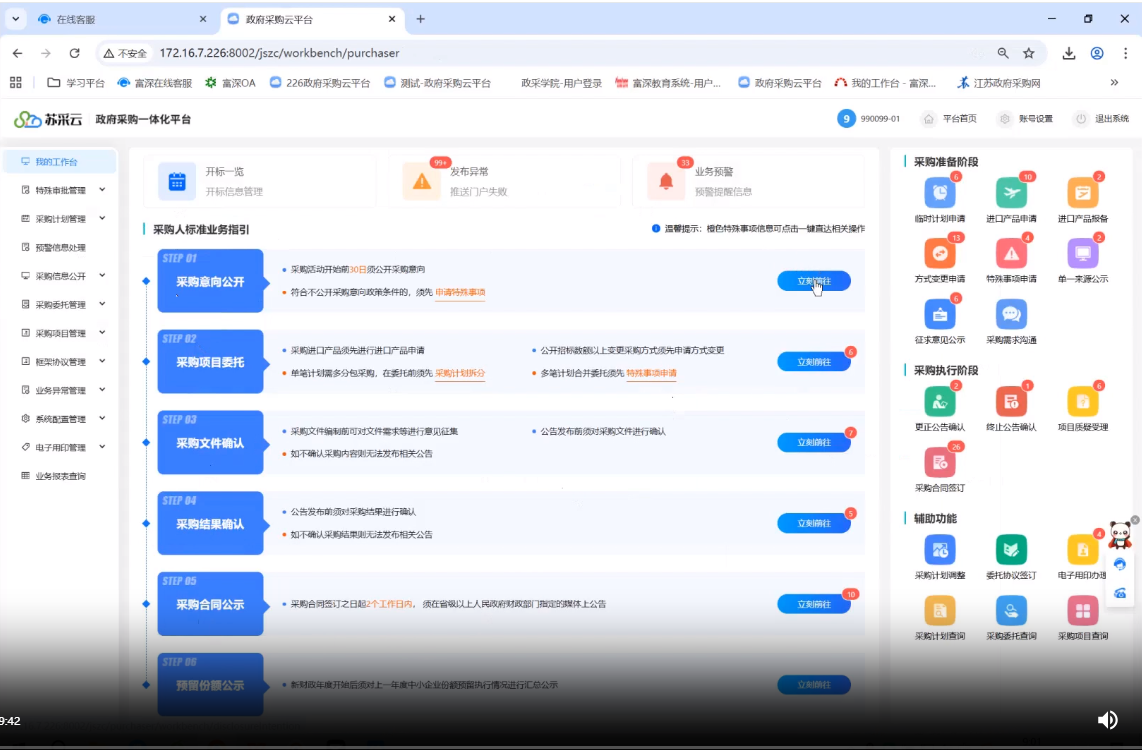Click the browser address bar URL
Image resolution: width=1142 pixels, height=750 pixels.
point(280,53)
